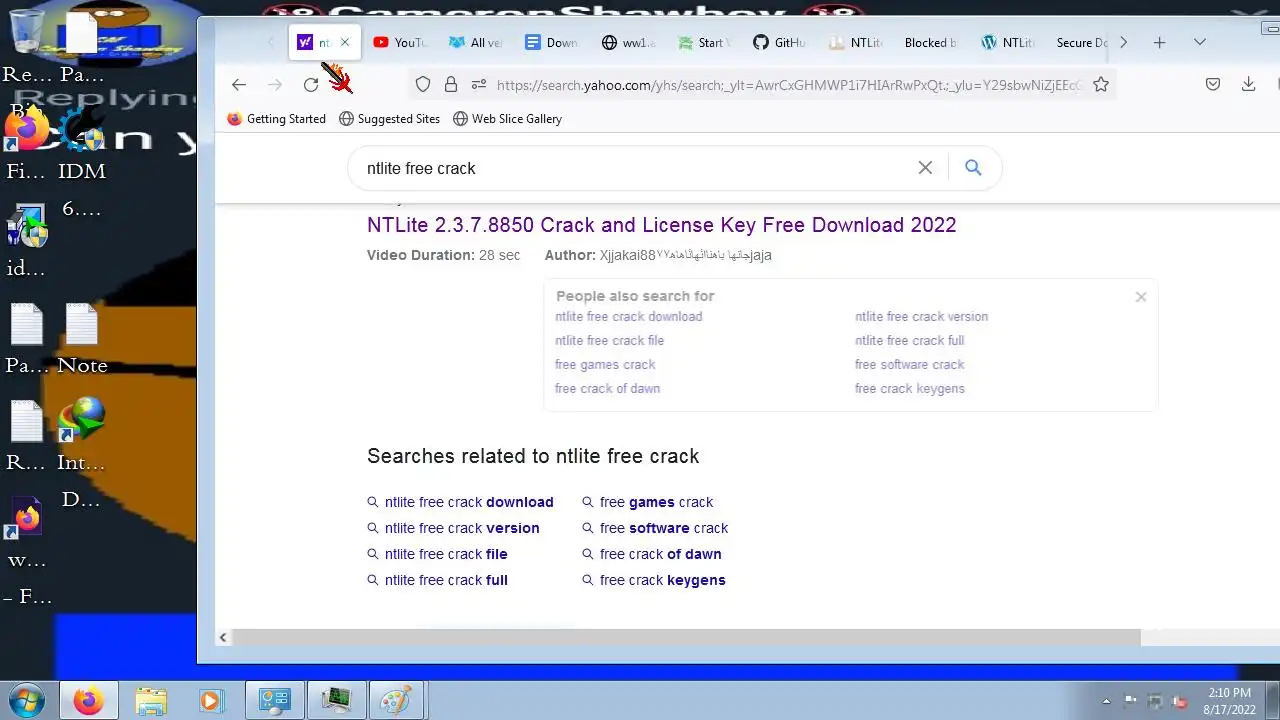
Task: Select suggestion "ntlite free crack full" in box
Action: [909, 340]
